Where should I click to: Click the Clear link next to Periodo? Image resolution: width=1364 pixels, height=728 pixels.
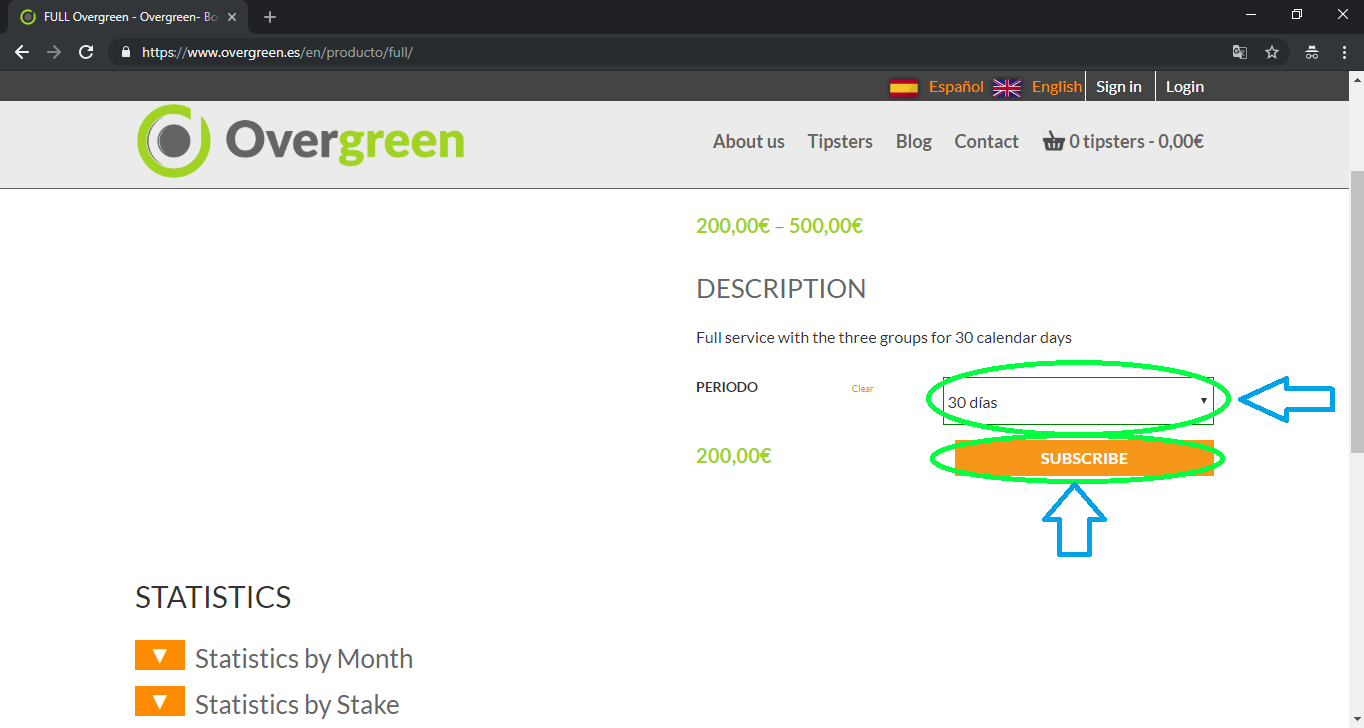[x=862, y=389]
